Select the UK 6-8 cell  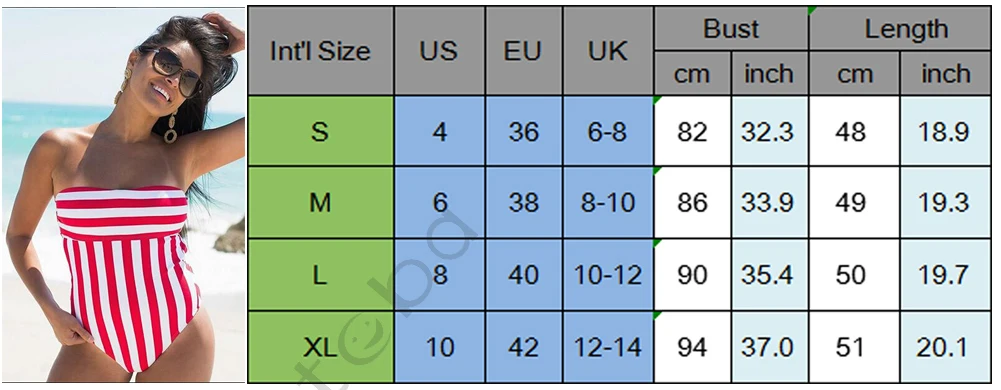[608, 131]
